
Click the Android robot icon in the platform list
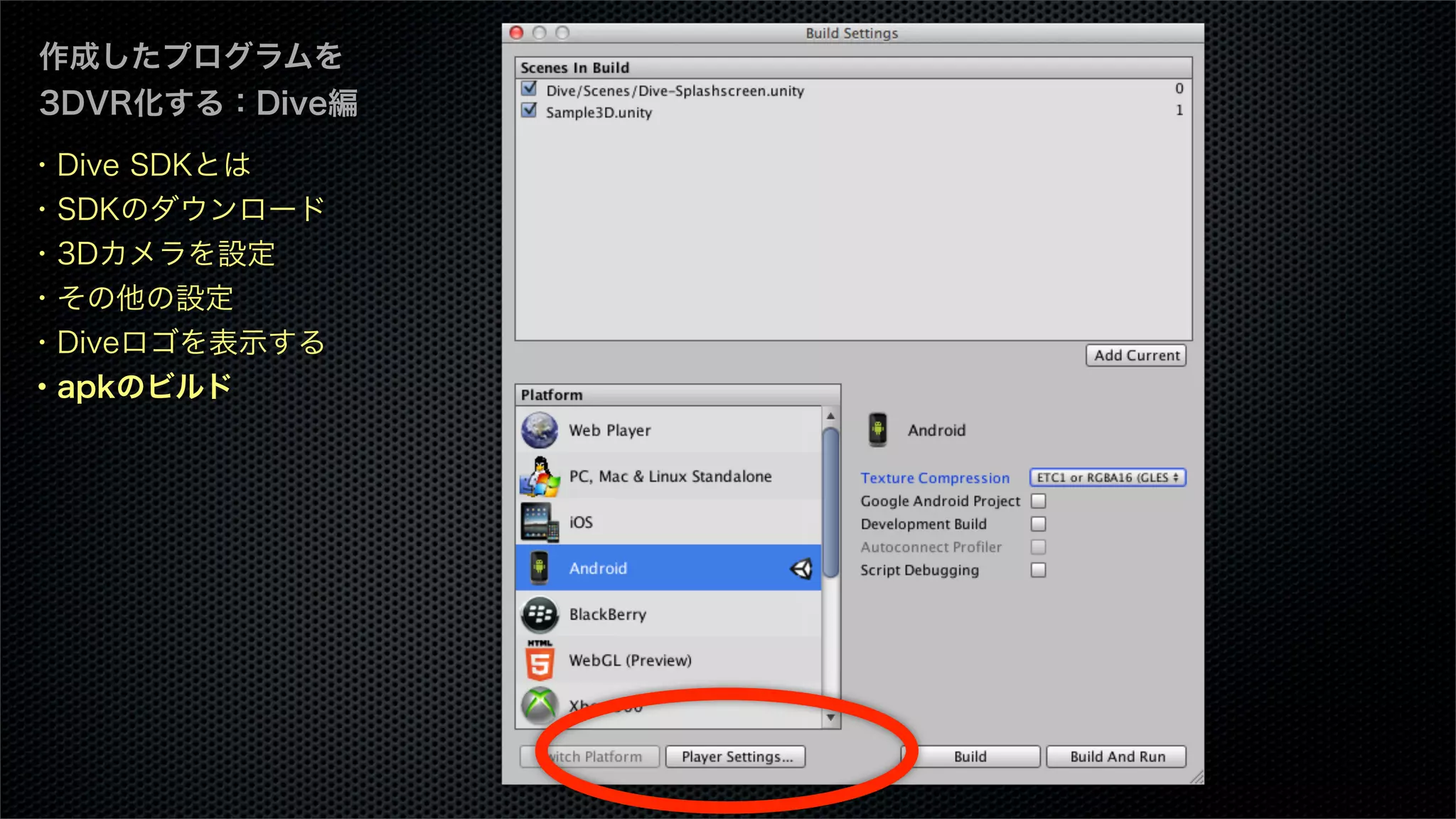click(539, 568)
